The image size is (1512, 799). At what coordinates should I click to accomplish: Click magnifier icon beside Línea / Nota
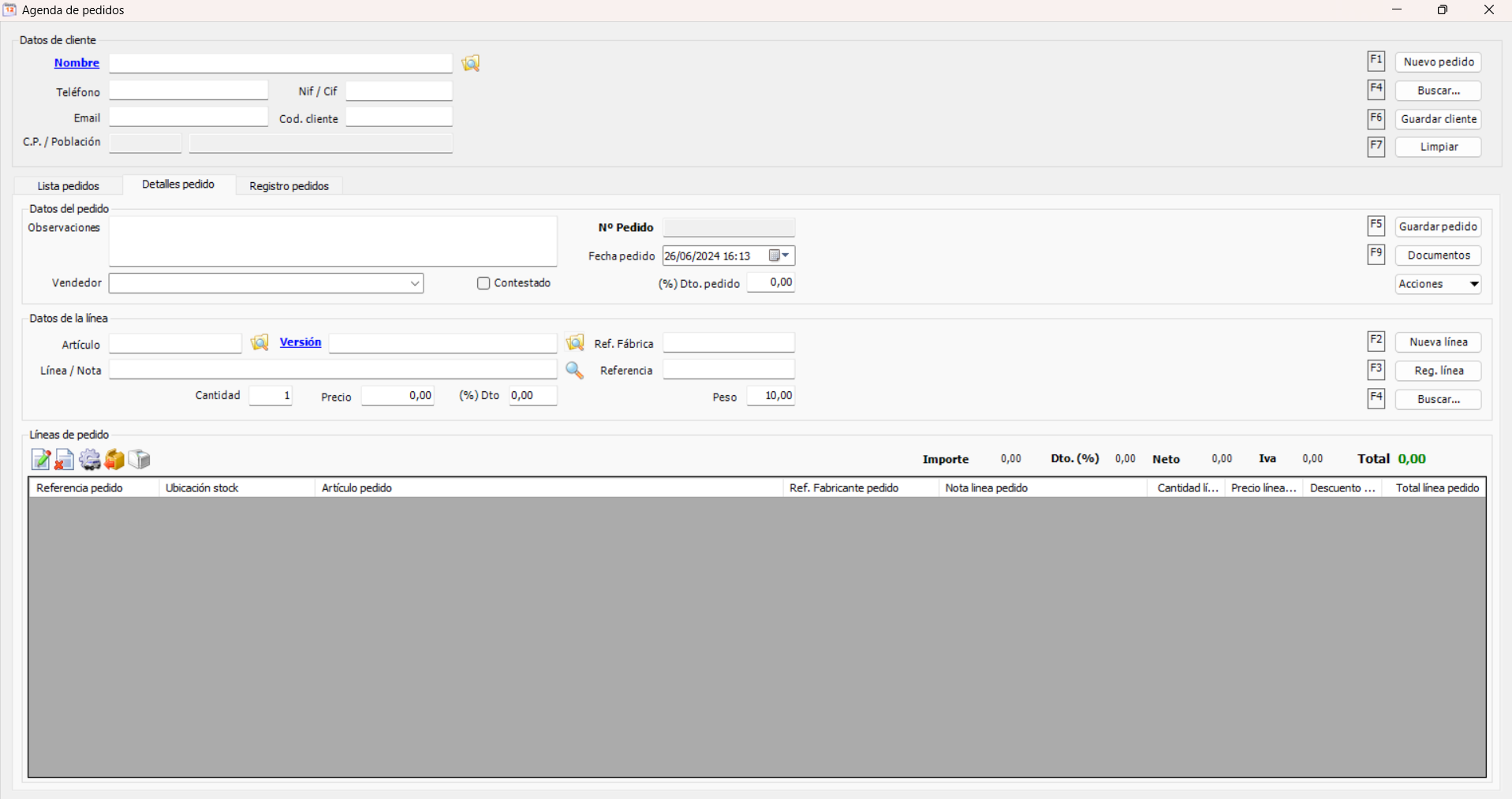[574, 371]
